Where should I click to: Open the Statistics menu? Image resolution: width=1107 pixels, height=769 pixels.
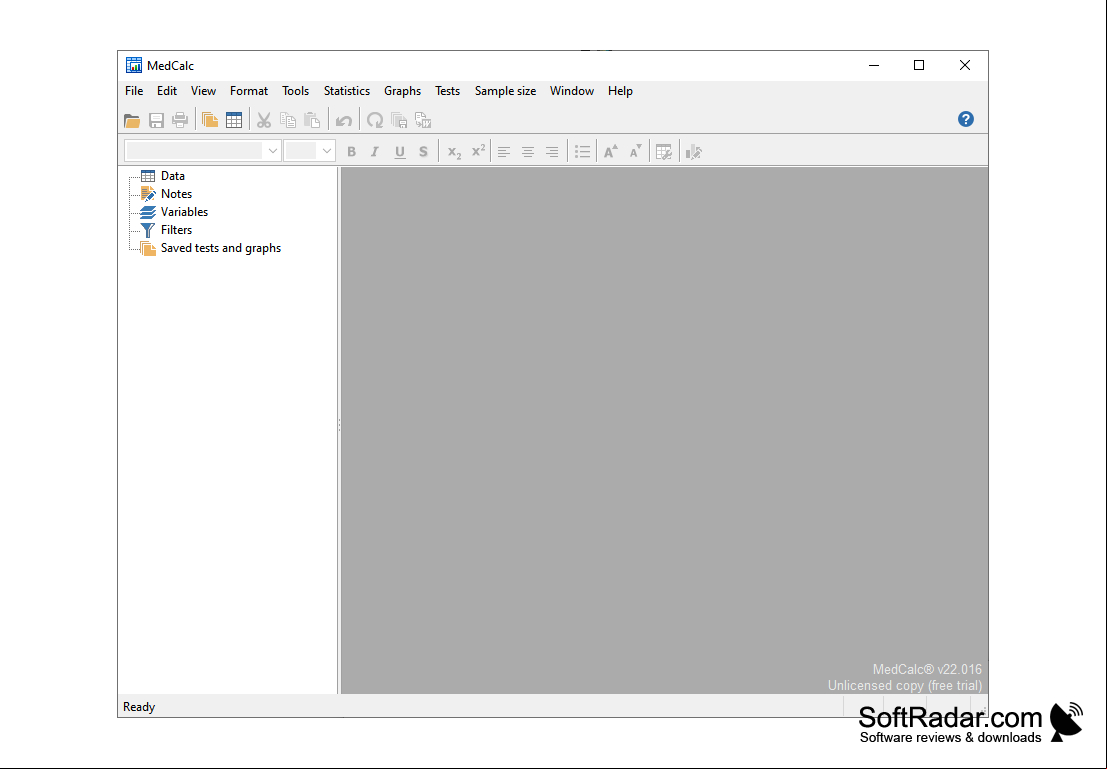(347, 91)
